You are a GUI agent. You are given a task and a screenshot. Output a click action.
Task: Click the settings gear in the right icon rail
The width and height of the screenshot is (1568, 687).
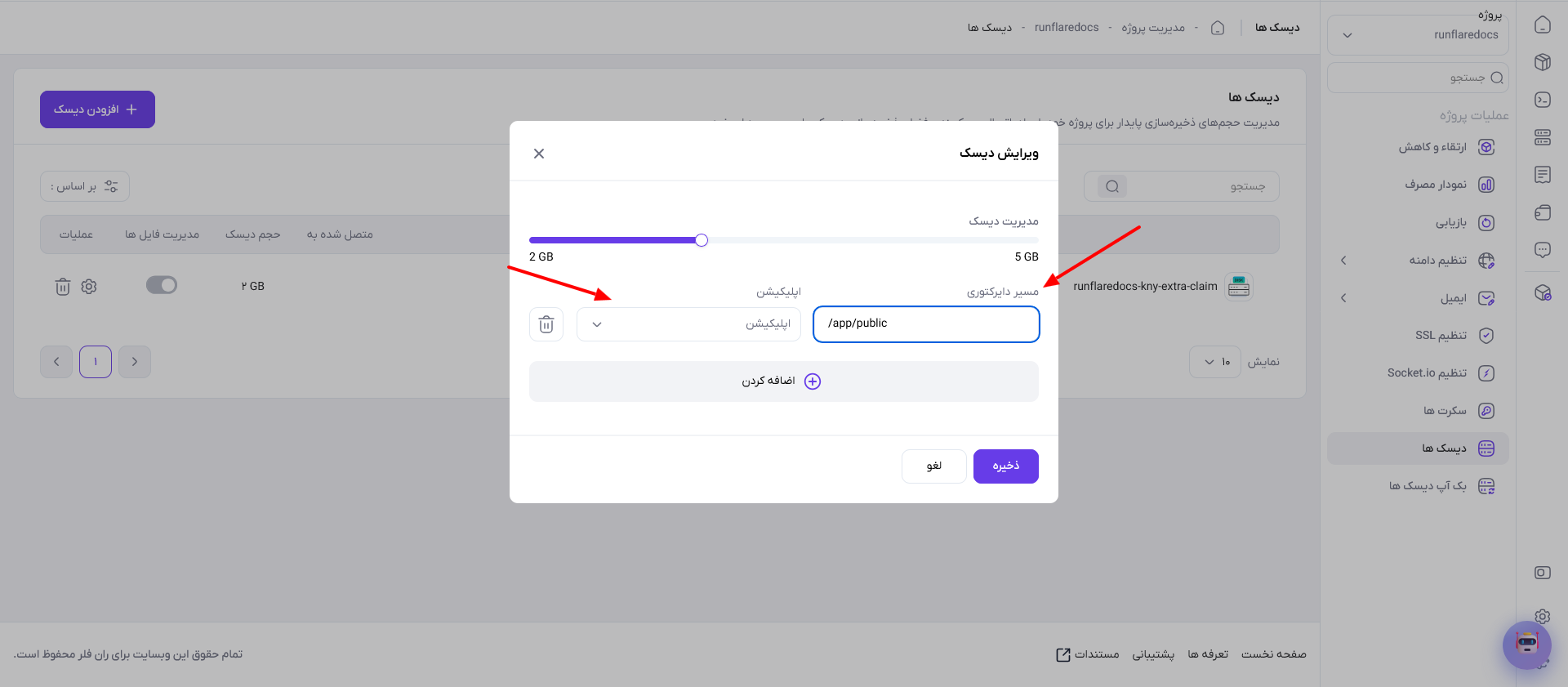coord(1543,616)
